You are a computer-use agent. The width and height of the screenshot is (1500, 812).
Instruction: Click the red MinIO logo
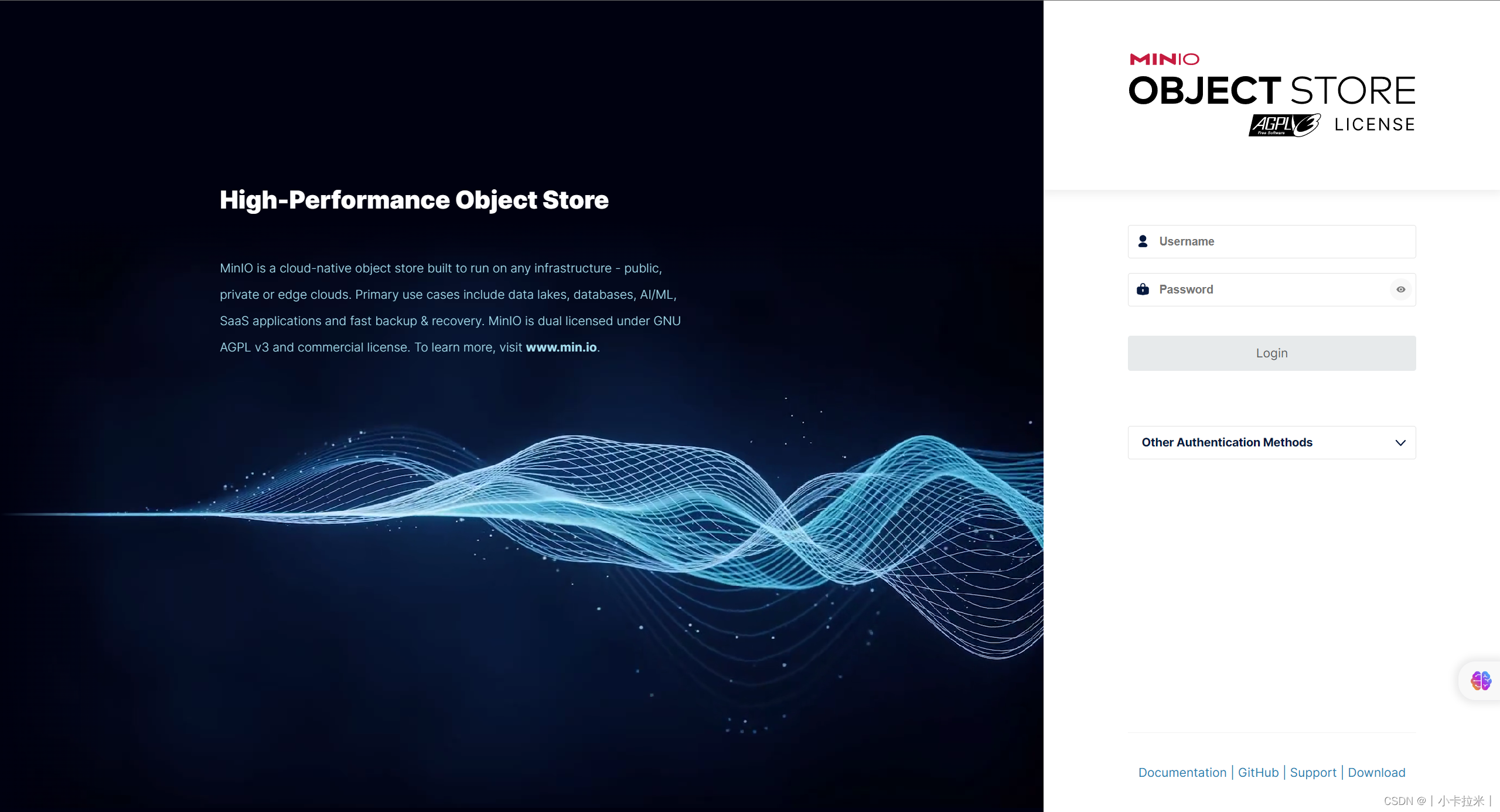click(1164, 59)
